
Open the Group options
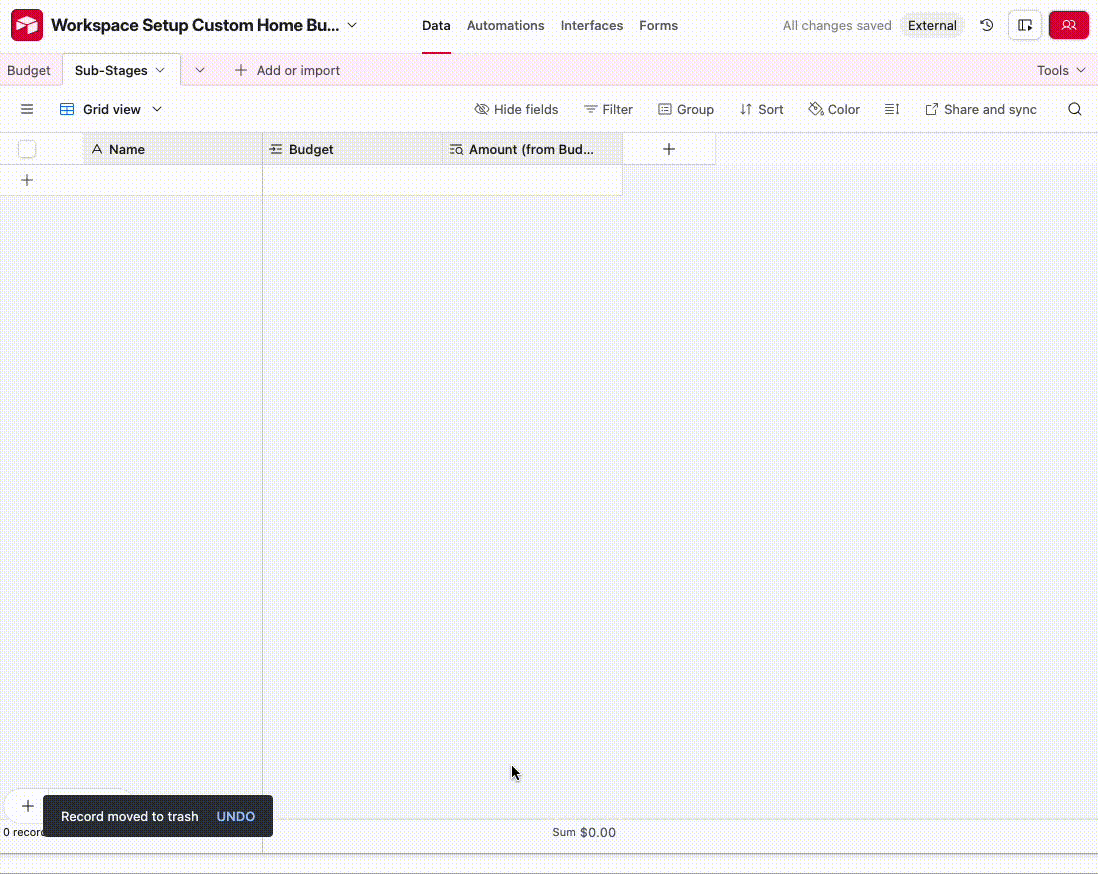(686, 109)
